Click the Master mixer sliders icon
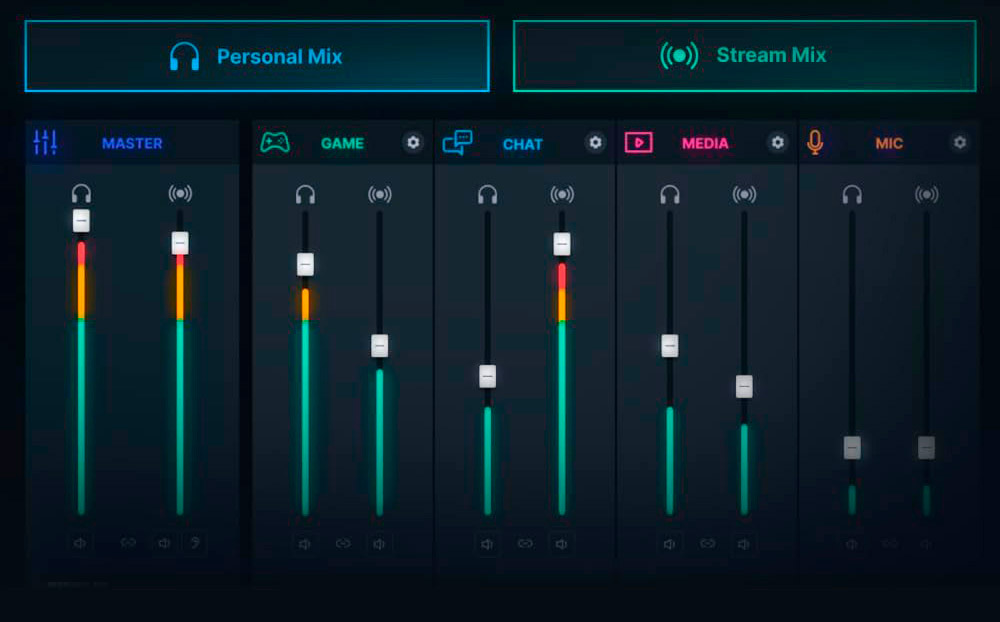The image size is (1000, 622). coord(45,143)
